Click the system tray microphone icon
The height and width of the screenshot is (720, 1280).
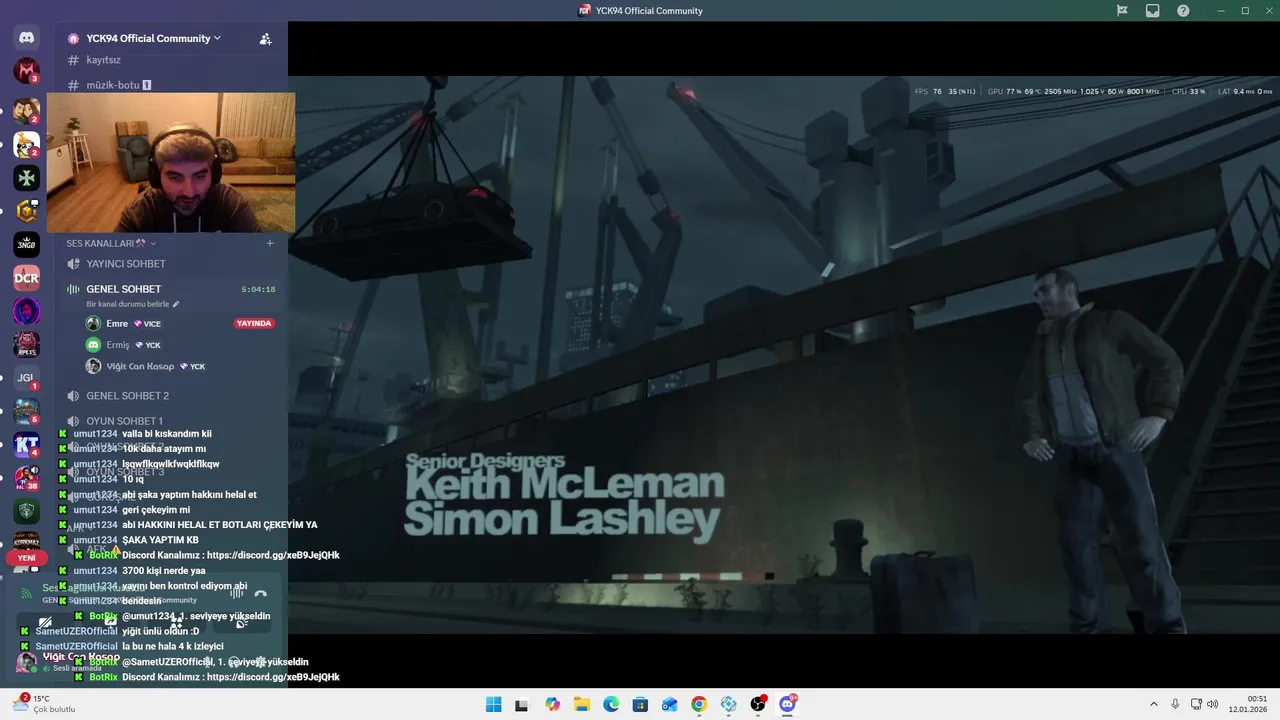[1175, 704]
